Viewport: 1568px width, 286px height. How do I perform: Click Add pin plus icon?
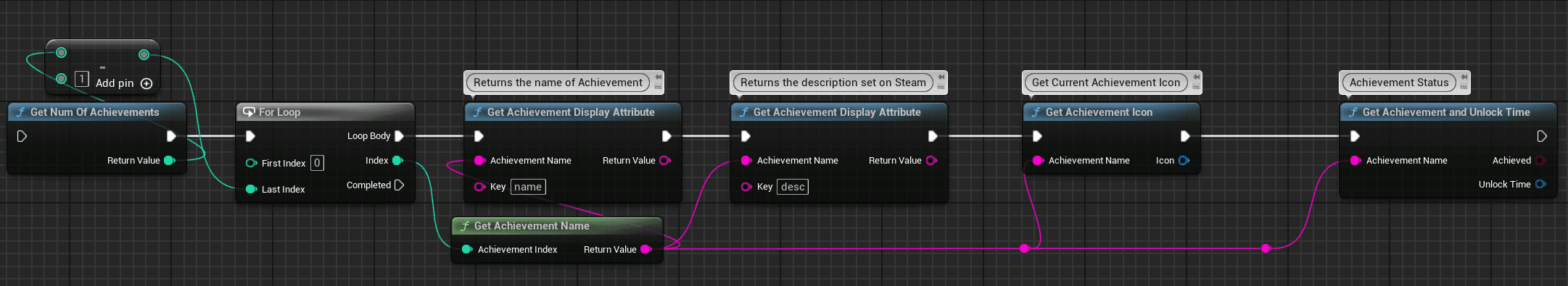(x=147, y=83)
